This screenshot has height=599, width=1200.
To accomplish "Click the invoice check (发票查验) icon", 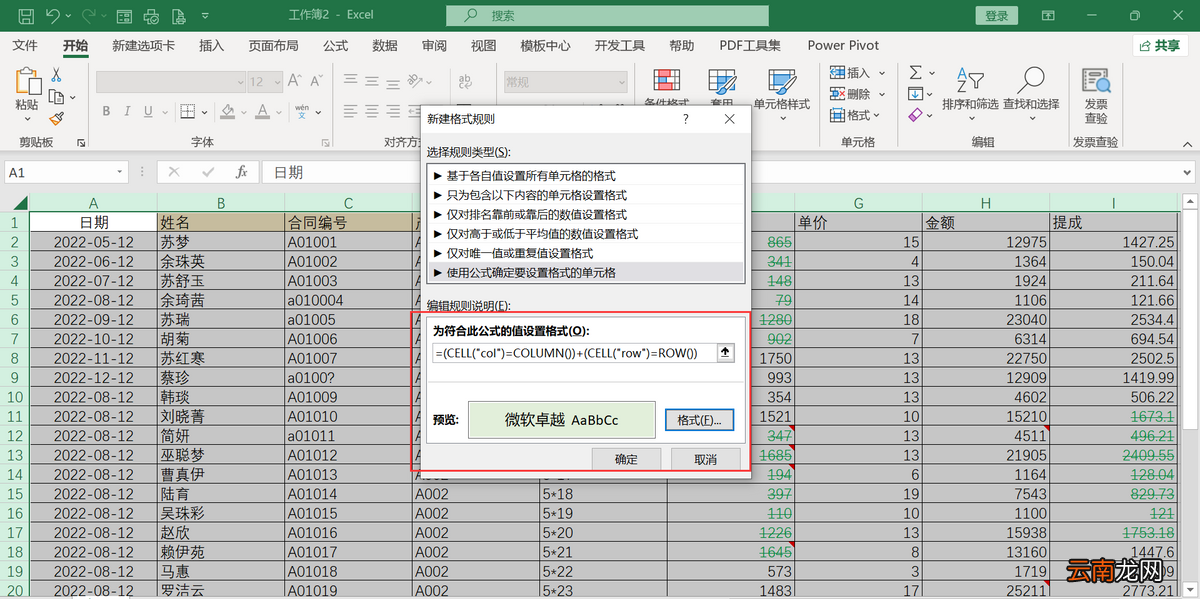I will click(1096, 81).
